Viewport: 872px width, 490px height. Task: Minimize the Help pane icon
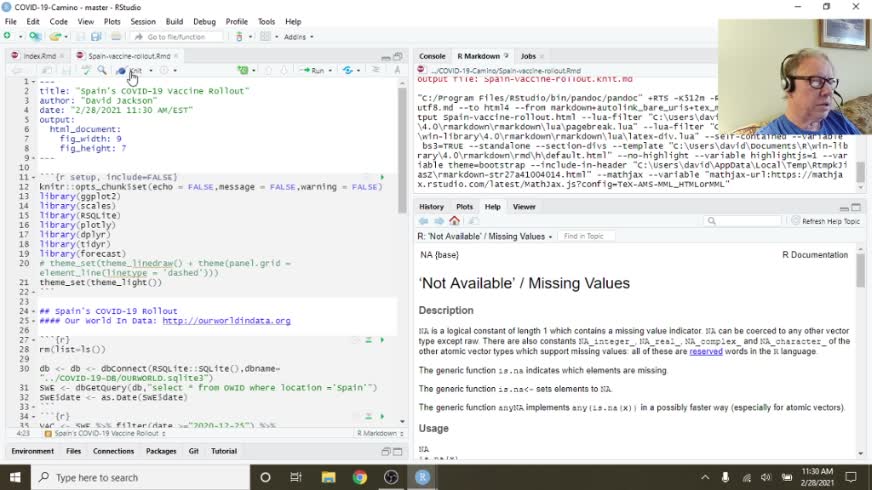(844, 207)
